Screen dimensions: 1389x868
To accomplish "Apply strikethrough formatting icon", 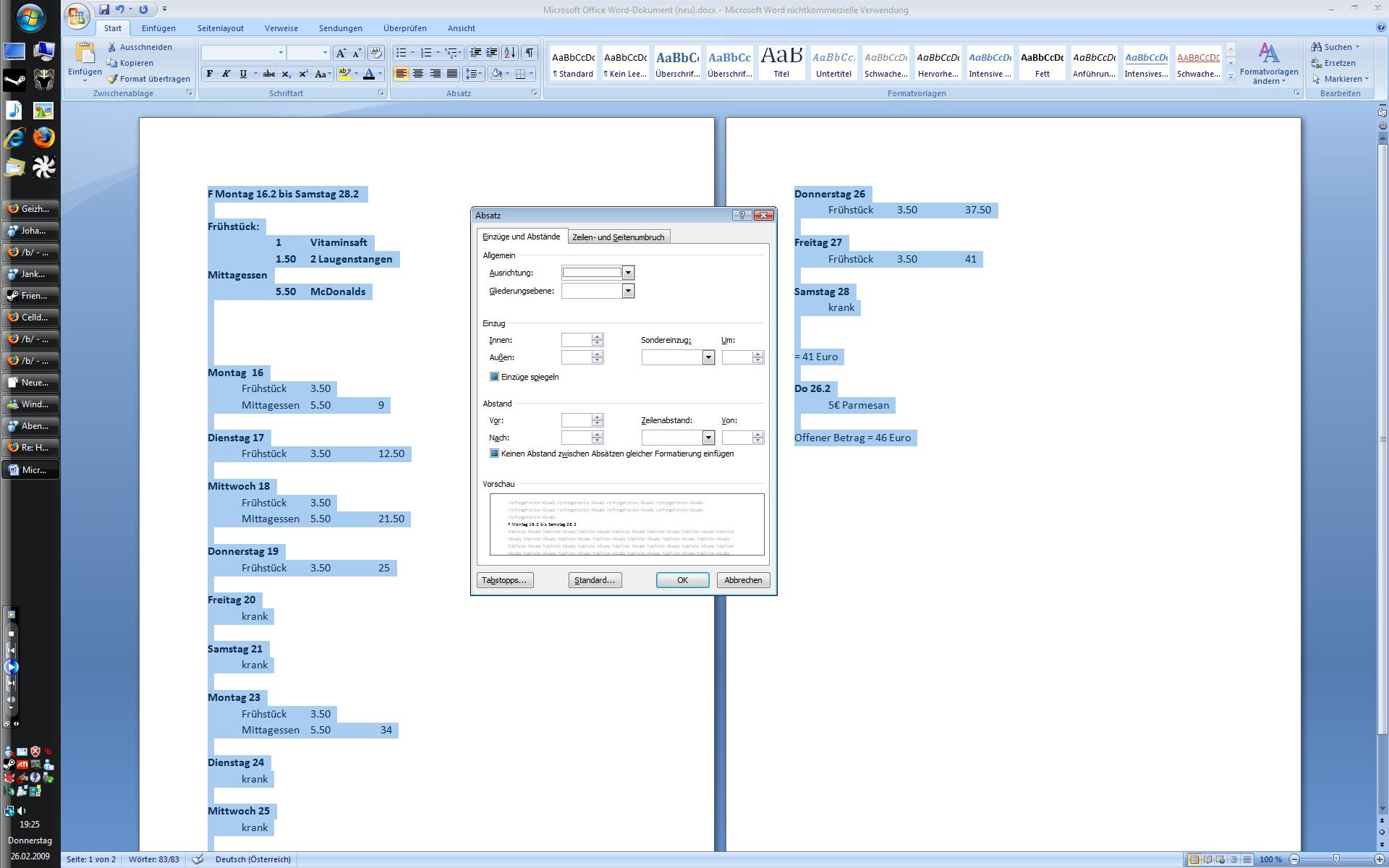I will [268, 74].
